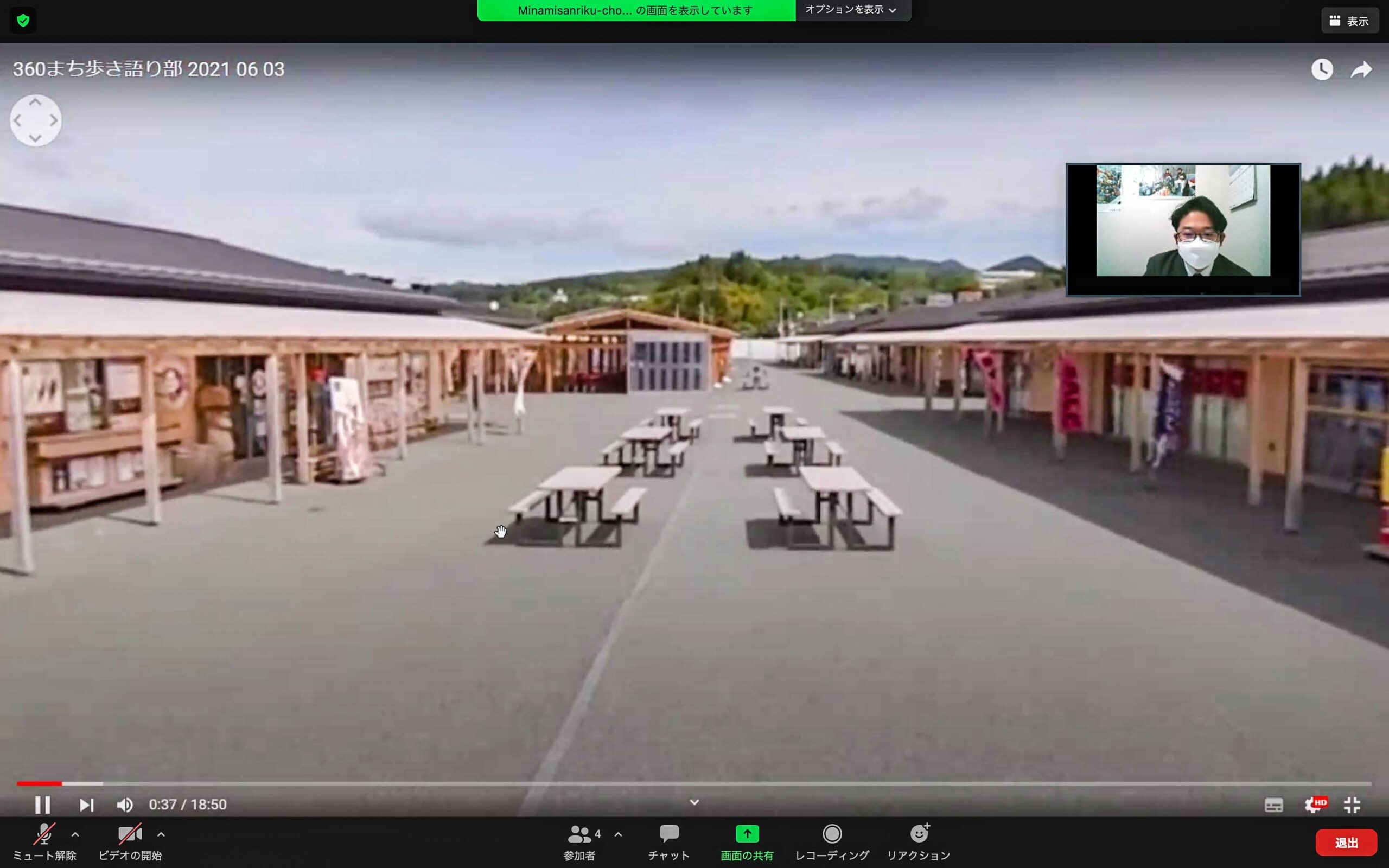Mute the video volume speaker icon
The image size is (1389, 868).
coord(125,805)
